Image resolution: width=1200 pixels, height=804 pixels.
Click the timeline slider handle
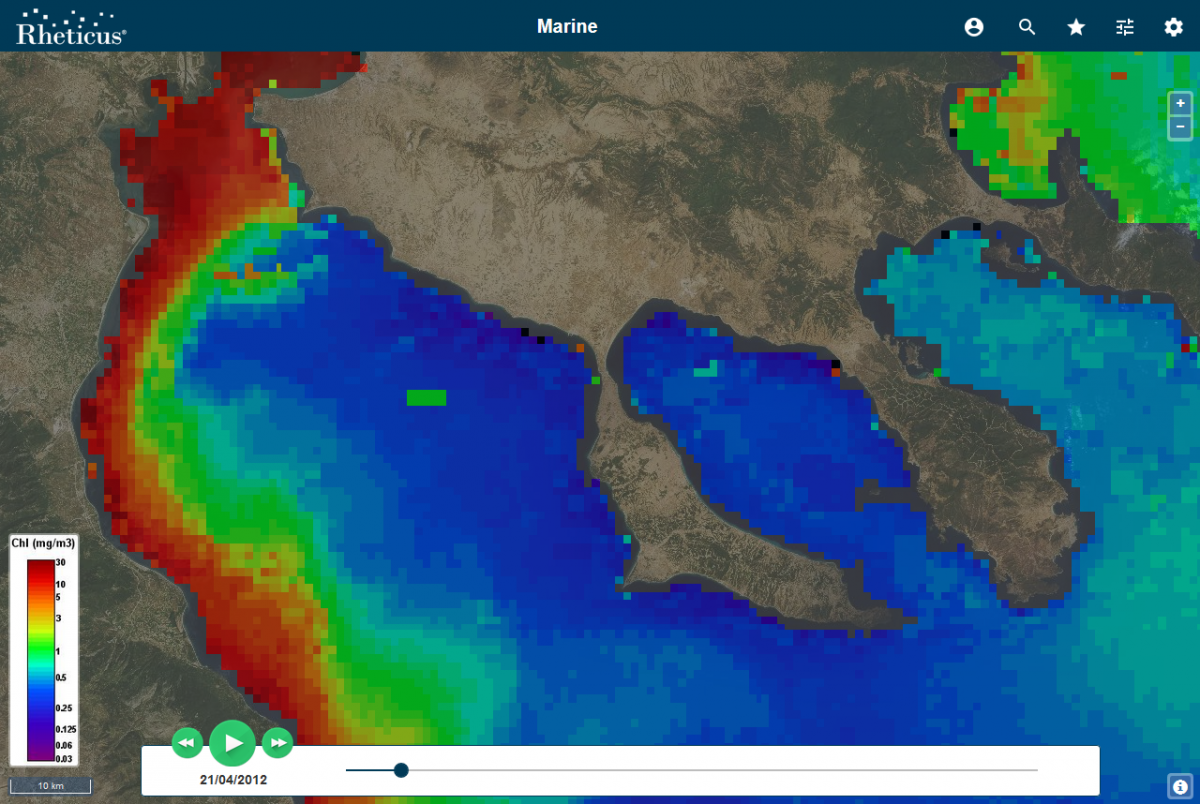point(401,770)
